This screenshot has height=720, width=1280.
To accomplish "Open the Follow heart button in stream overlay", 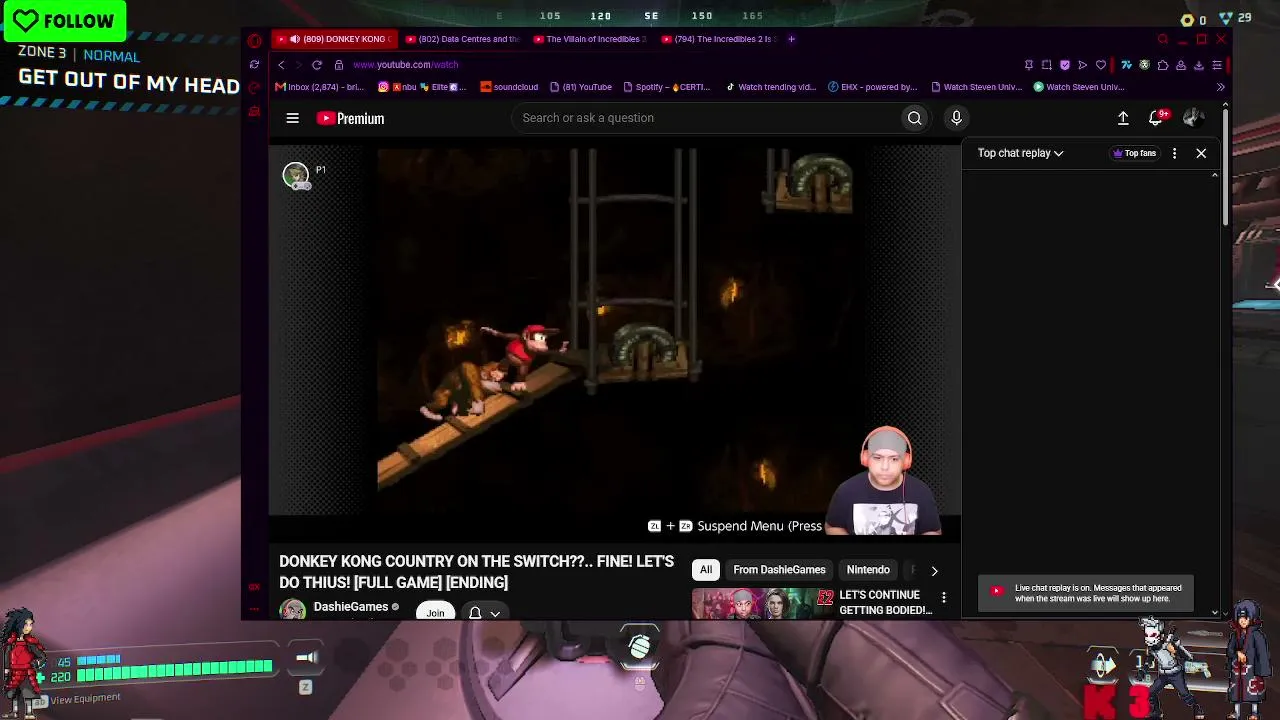I will click(64, 21).
